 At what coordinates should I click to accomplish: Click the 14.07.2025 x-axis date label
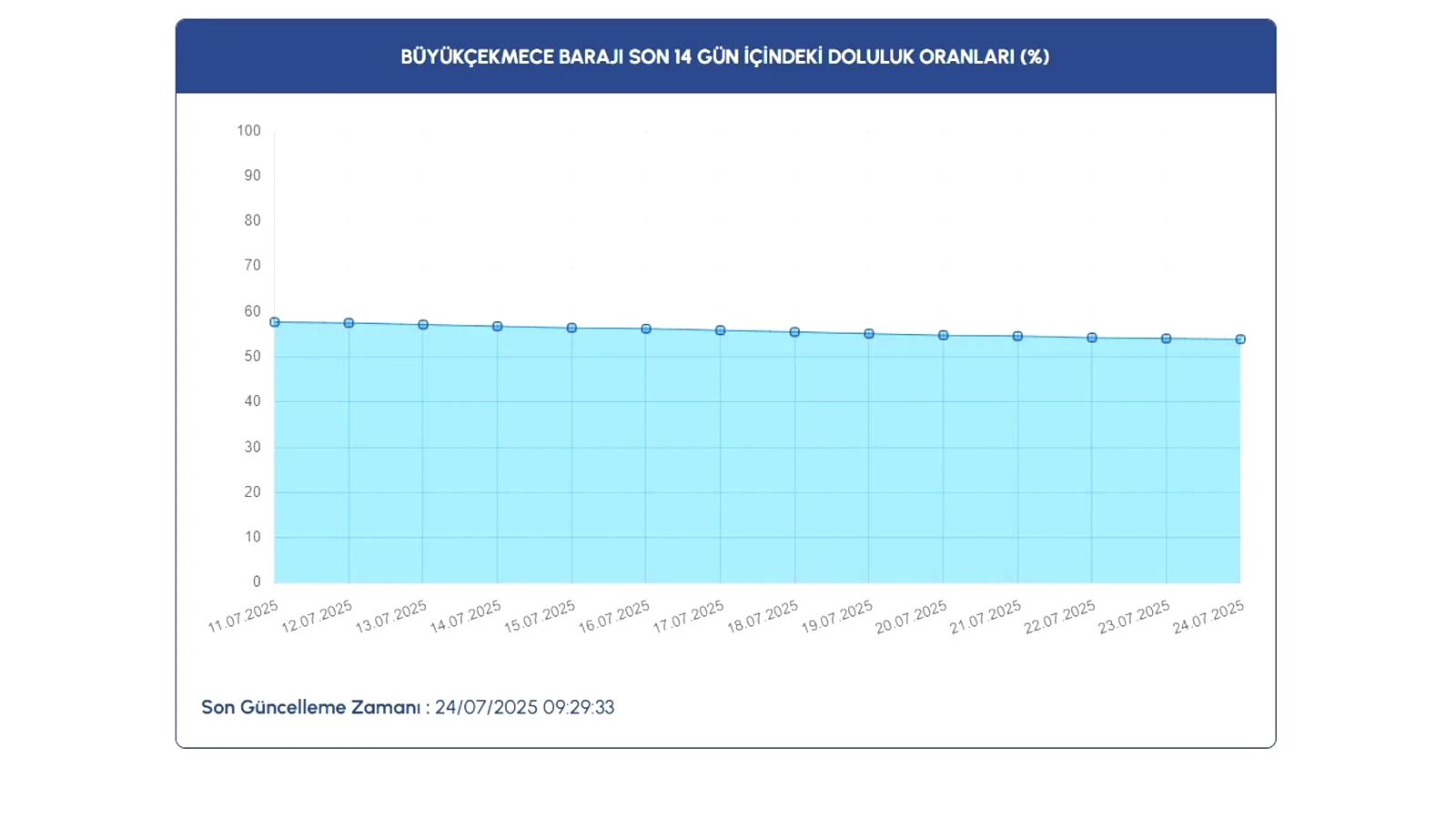(x=466, y=617)
